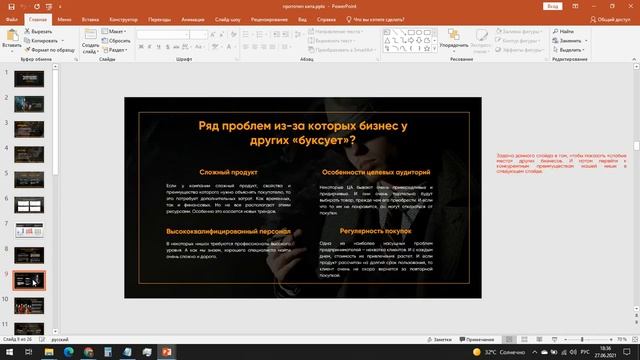Open the Notes (Заметки) pane from status bar

click(439, 340)
